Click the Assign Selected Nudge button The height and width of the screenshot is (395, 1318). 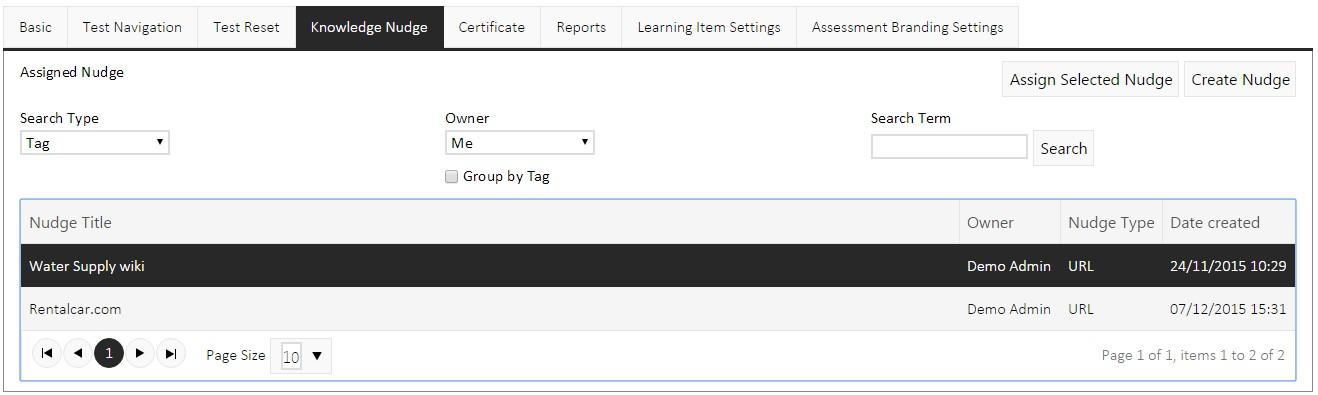[1091, 80]
